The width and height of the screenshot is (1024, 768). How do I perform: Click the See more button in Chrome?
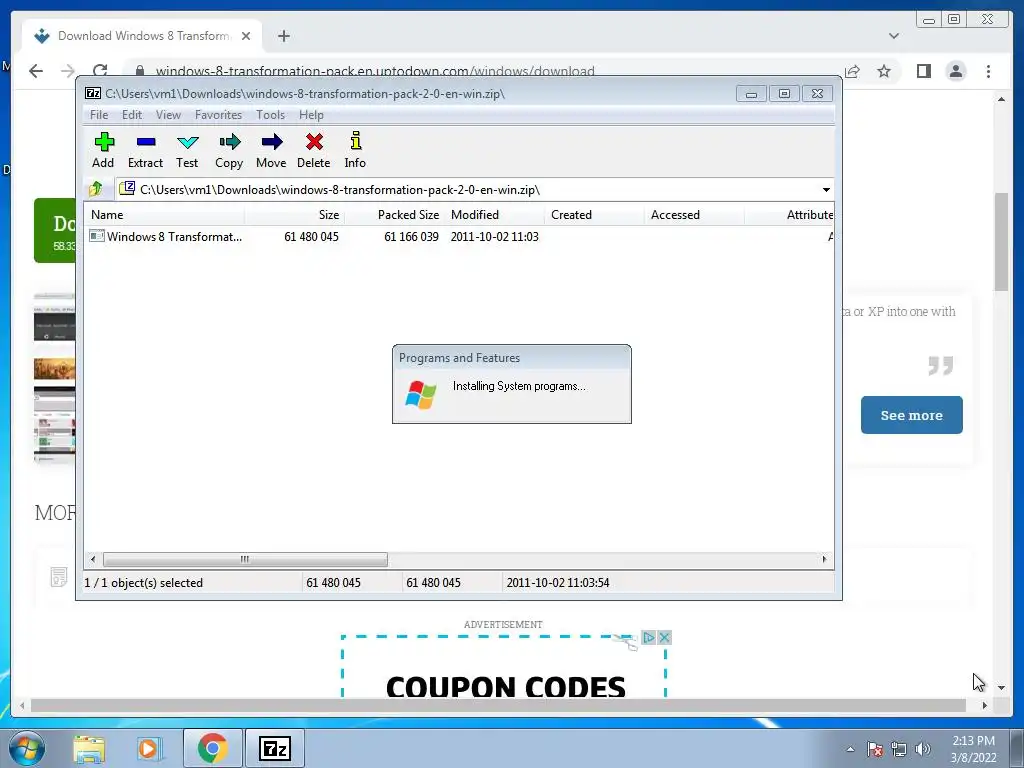click(912, 415)
